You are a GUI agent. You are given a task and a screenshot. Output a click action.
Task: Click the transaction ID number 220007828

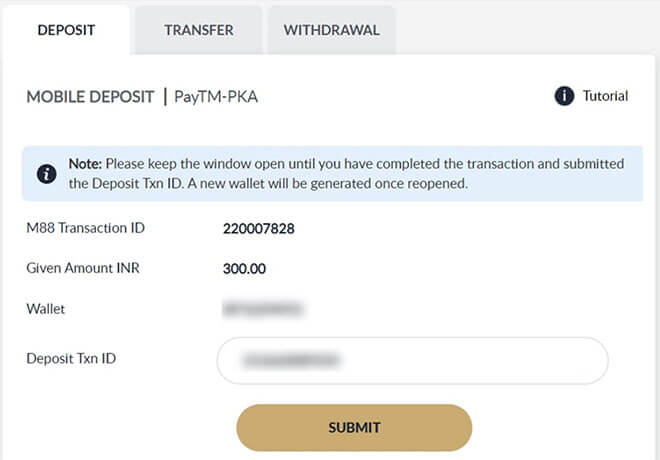coord(258,229)
